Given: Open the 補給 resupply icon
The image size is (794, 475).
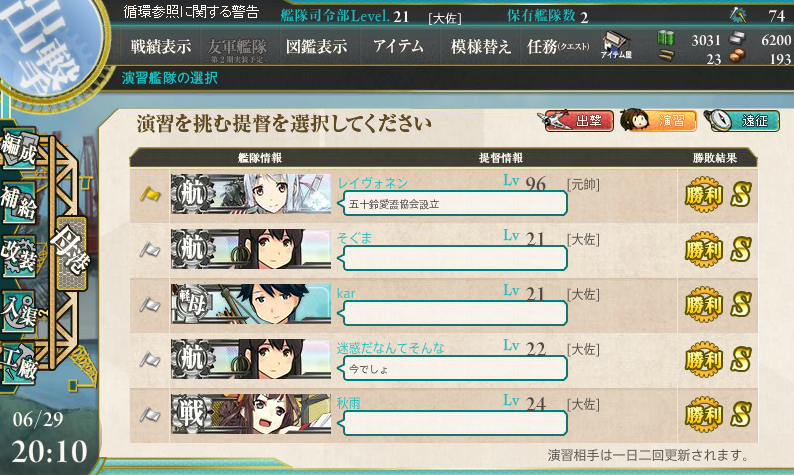Looking at the screenshot, I should tap(19, 203).
